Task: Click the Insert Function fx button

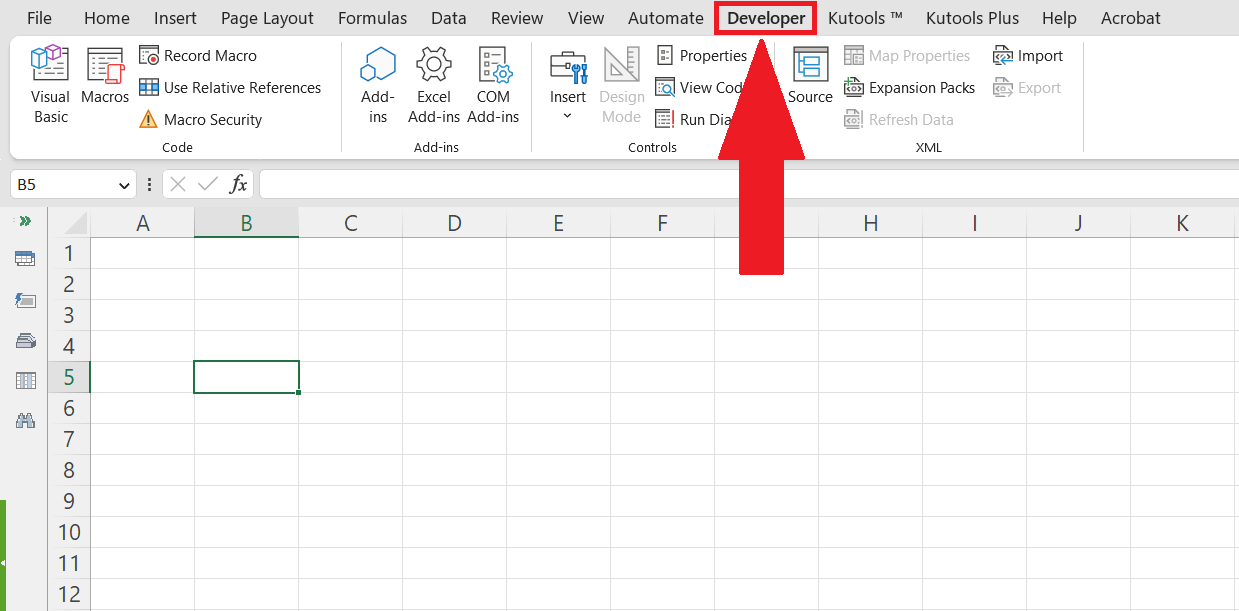Action: [x=238, y=184]
